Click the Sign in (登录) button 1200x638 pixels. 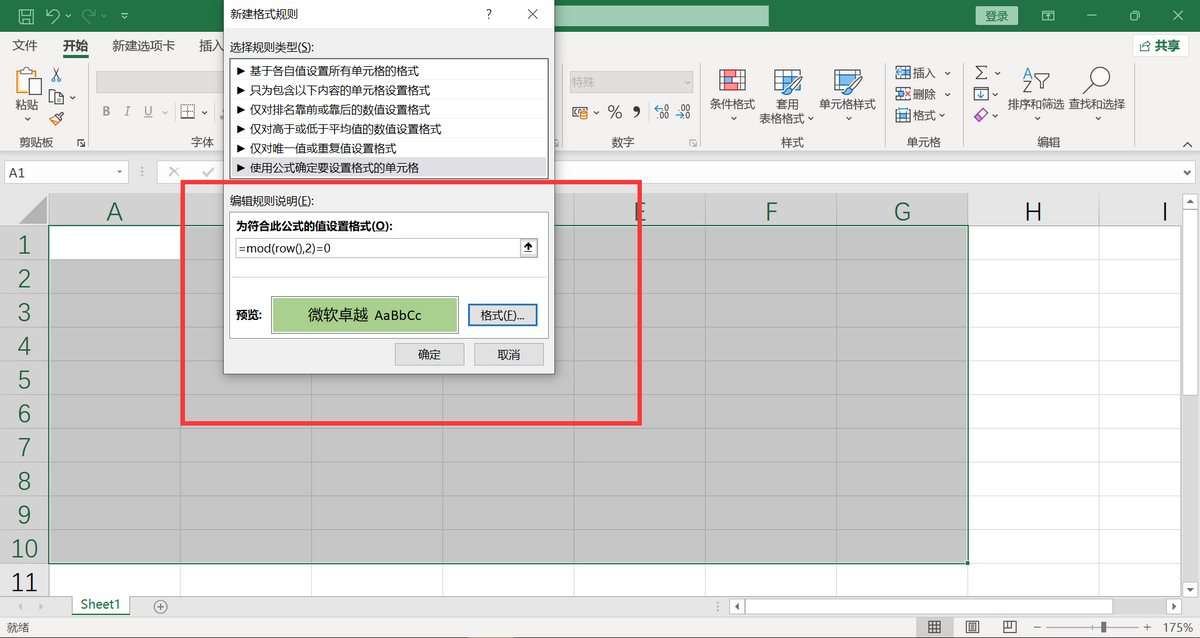tap(996, 16)
